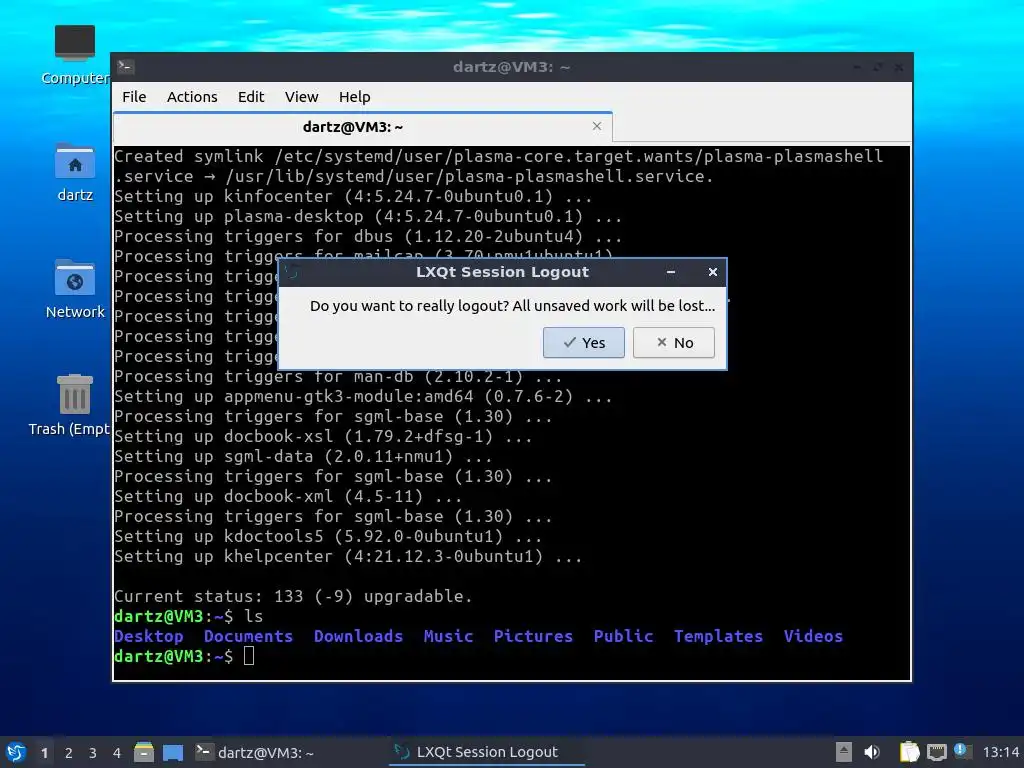
Task: Click the Templates directory name in terminal
Action: (718, 636)
